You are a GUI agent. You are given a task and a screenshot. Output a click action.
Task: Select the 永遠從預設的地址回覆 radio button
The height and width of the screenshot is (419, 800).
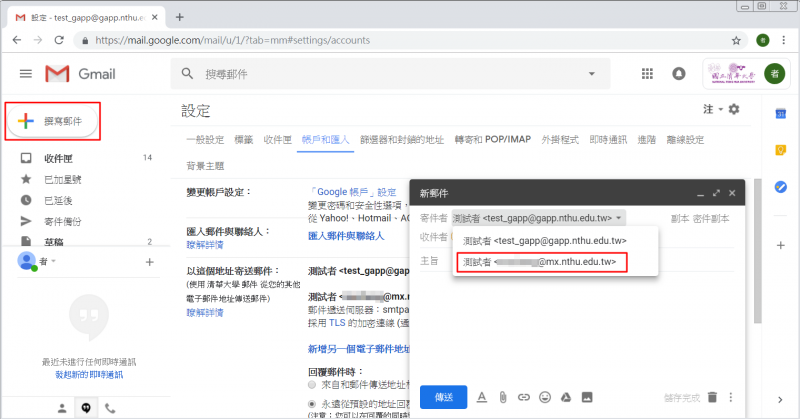tap(313, 402)
